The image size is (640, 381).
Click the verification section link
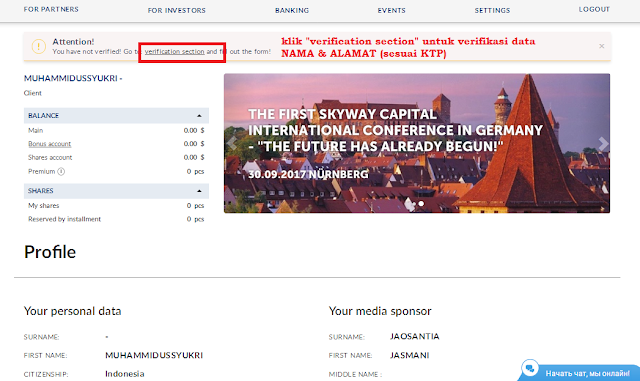pyautogui.click(x=174, y=51)
